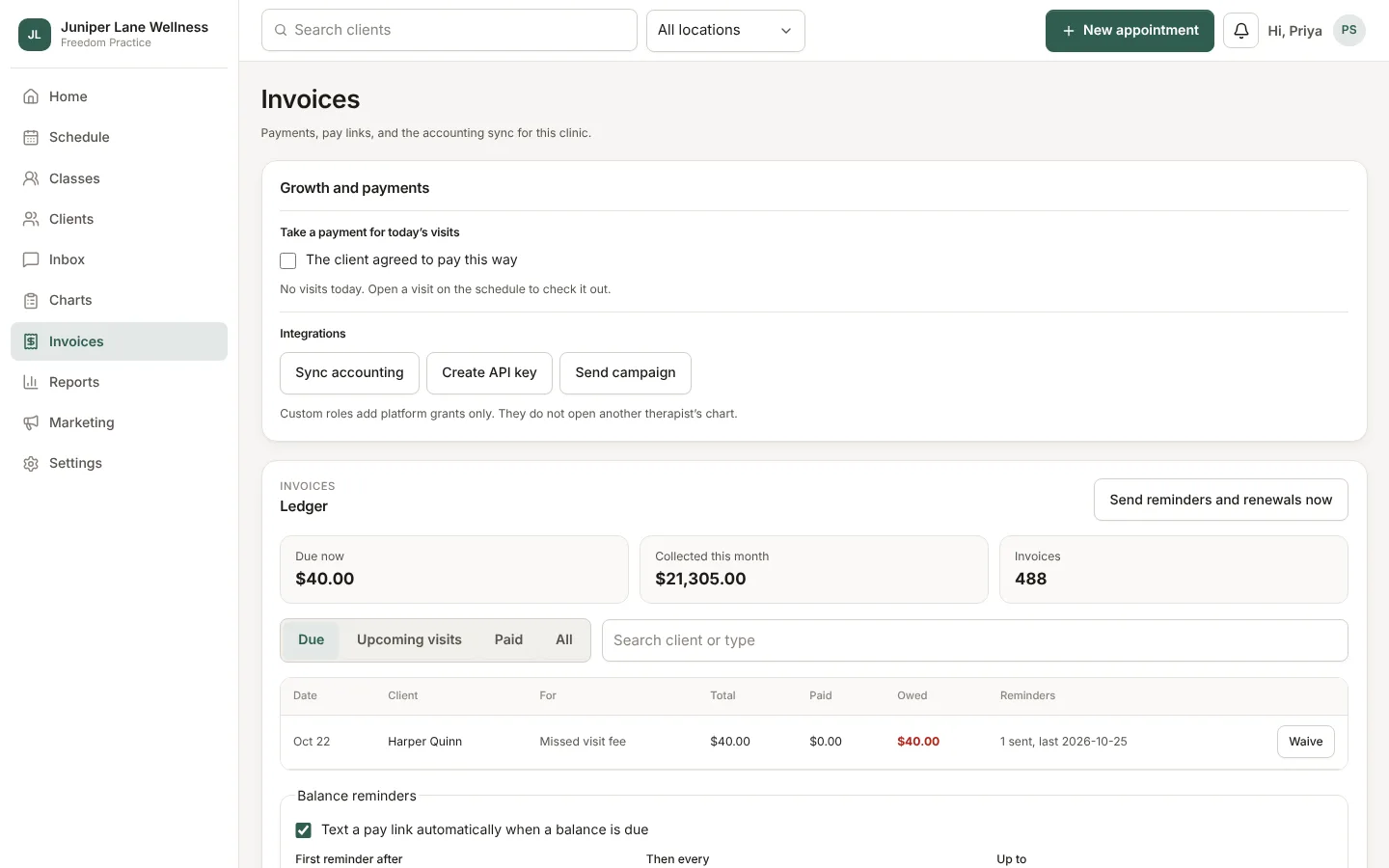Uncheck 'Text a pay link automatically' option
1389x868 pixels.
point(303,830)
